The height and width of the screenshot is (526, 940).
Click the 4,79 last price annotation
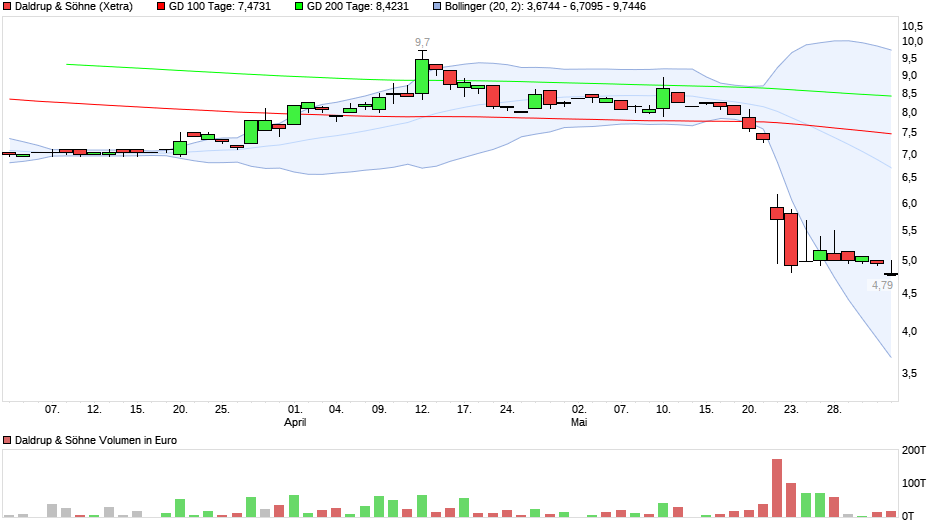[x=882, y=285]
